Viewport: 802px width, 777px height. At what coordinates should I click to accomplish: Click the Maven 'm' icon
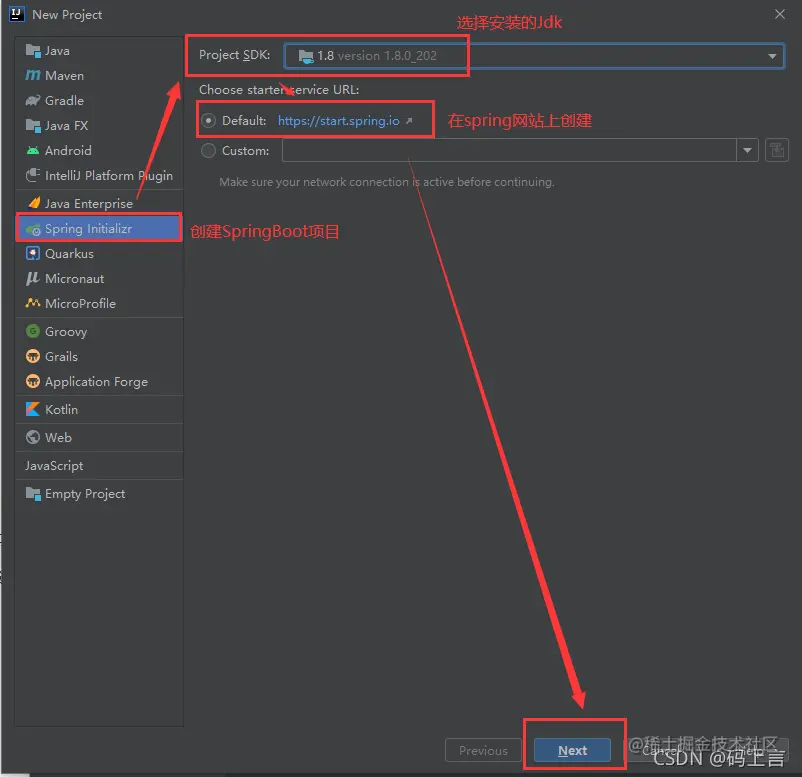pyautogui.click(x=33, y=75)
